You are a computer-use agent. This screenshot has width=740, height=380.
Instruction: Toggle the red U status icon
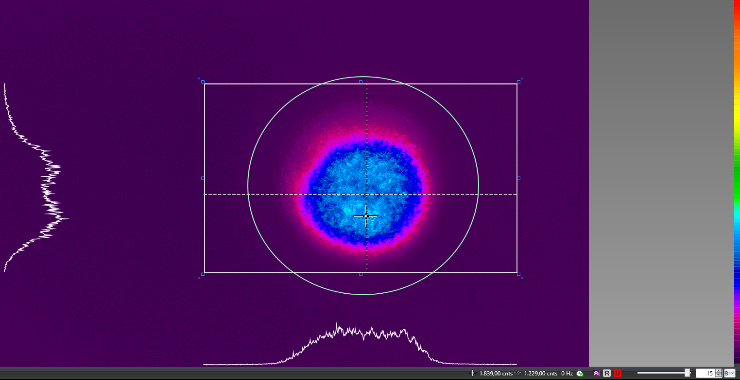(x=617, y=373)
